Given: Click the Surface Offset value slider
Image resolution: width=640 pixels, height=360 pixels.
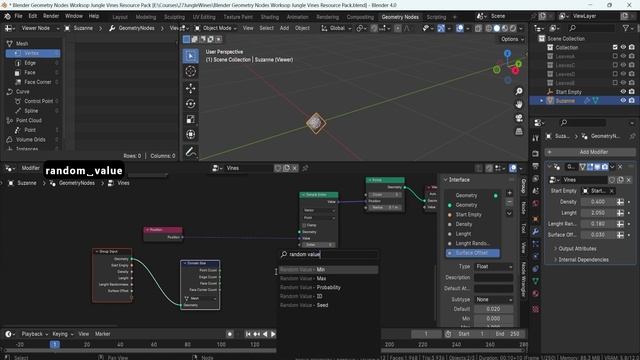Looking at the screenshot, I should point(598,235).
